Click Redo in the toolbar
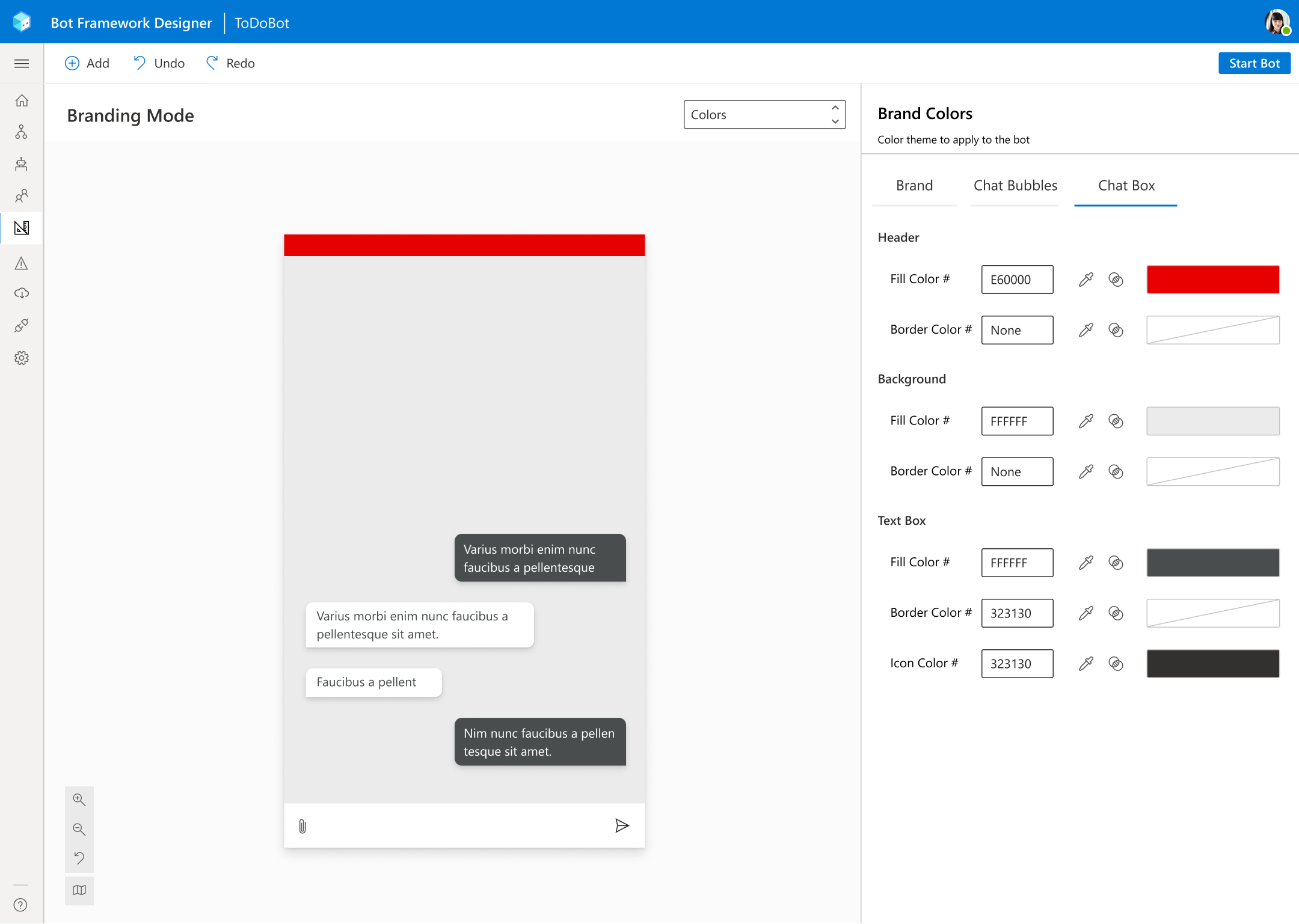Viewport: 1299px width, 924px height. coord(230,63)
